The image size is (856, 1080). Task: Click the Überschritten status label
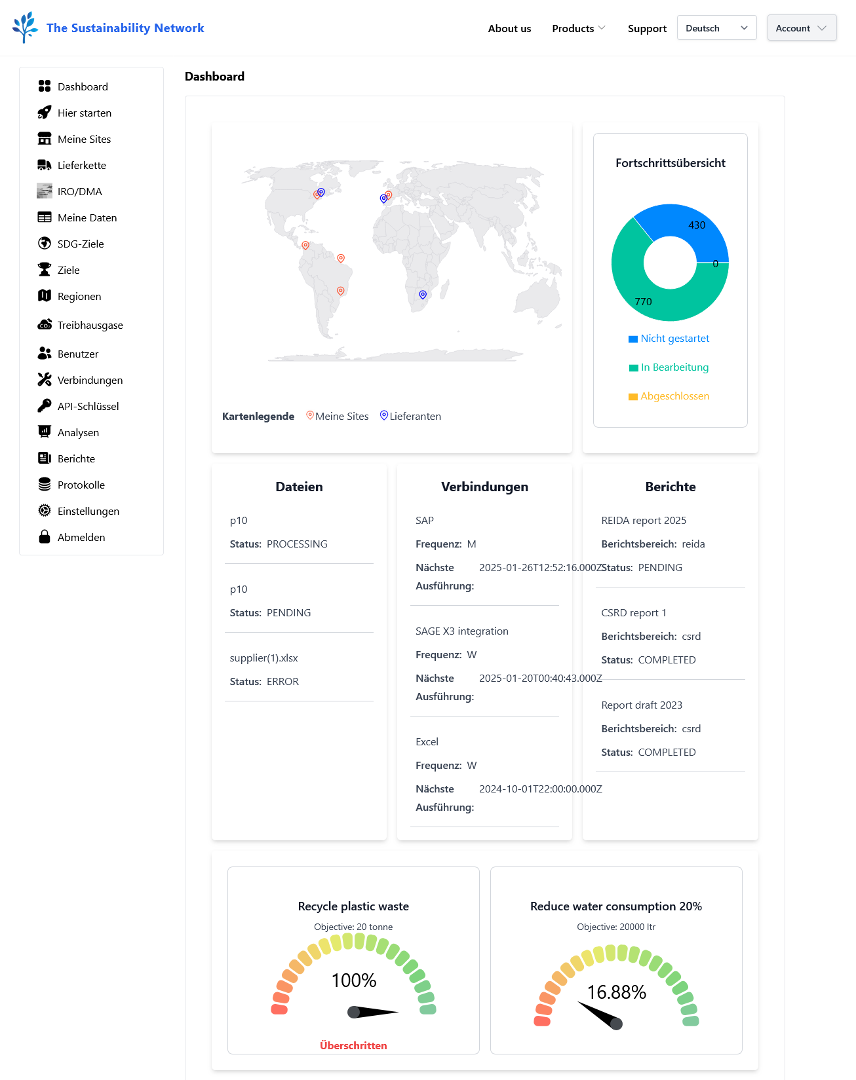click(x=353, y=1046)
